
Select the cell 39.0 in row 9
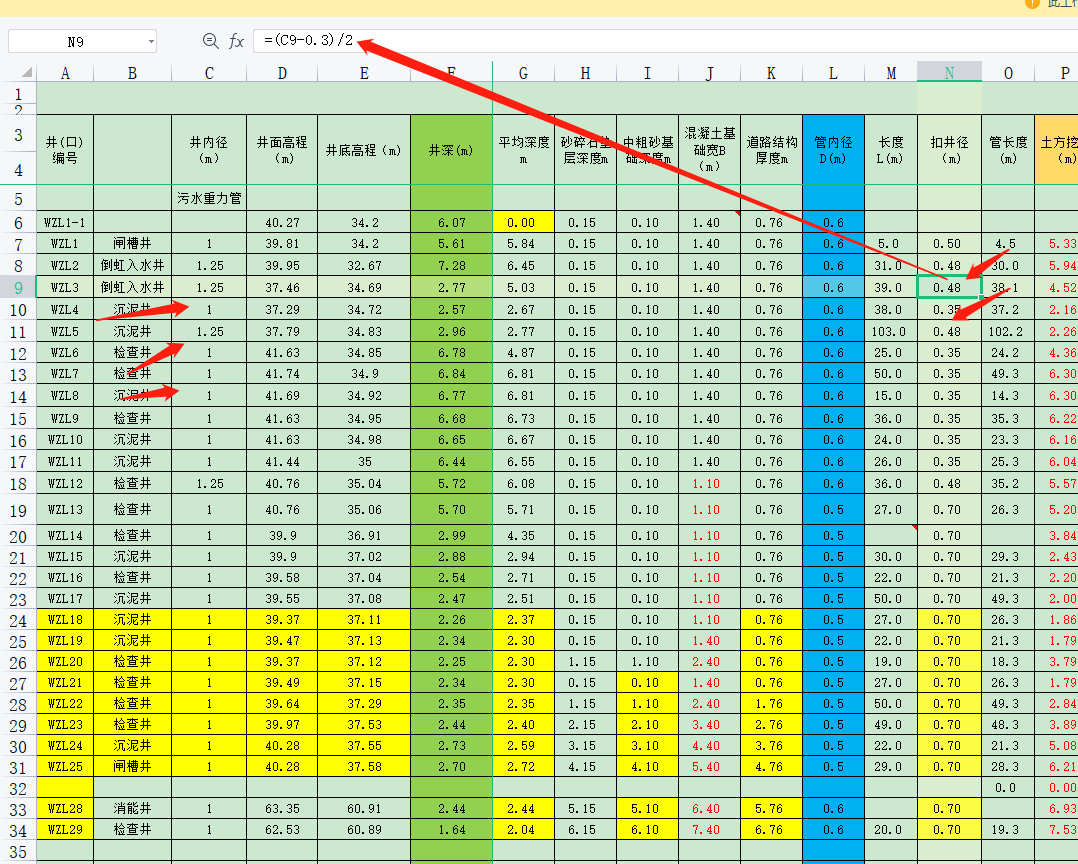[891, 288]
